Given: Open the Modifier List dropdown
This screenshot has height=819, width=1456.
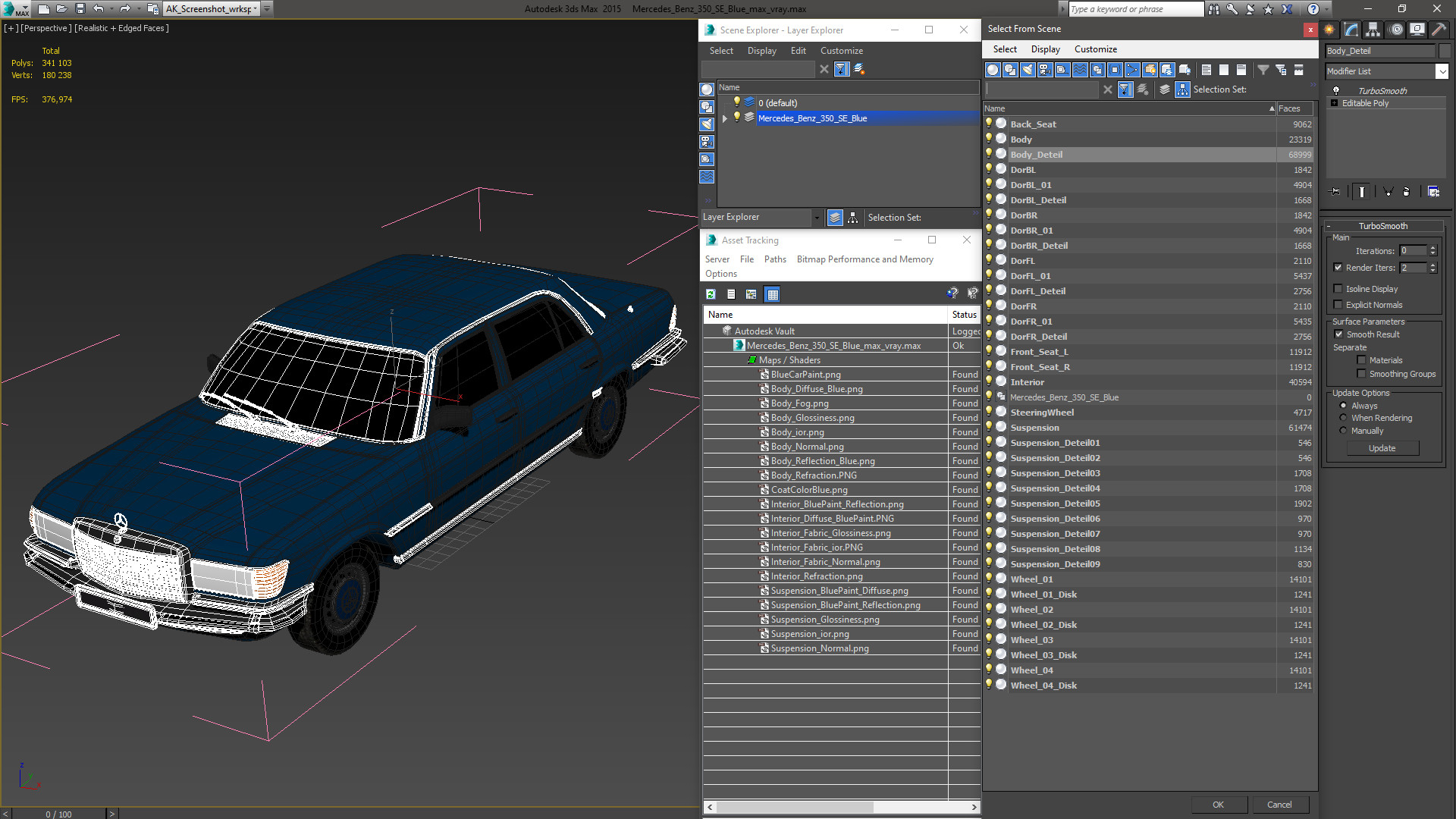Looking at the screenshot, I should pyautogui.click(x=1442, y=71).
